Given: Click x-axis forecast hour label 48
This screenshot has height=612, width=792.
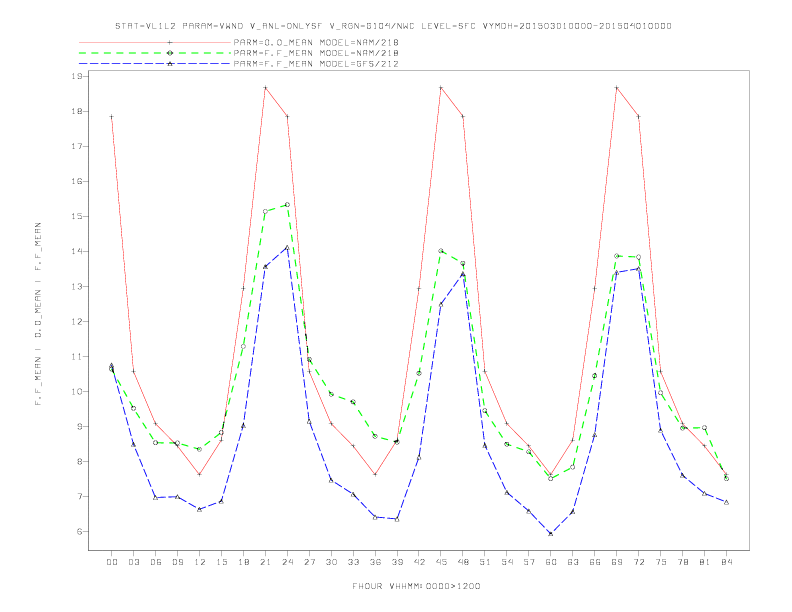Looking at the screenshot, I should click(x=463, y=562).
